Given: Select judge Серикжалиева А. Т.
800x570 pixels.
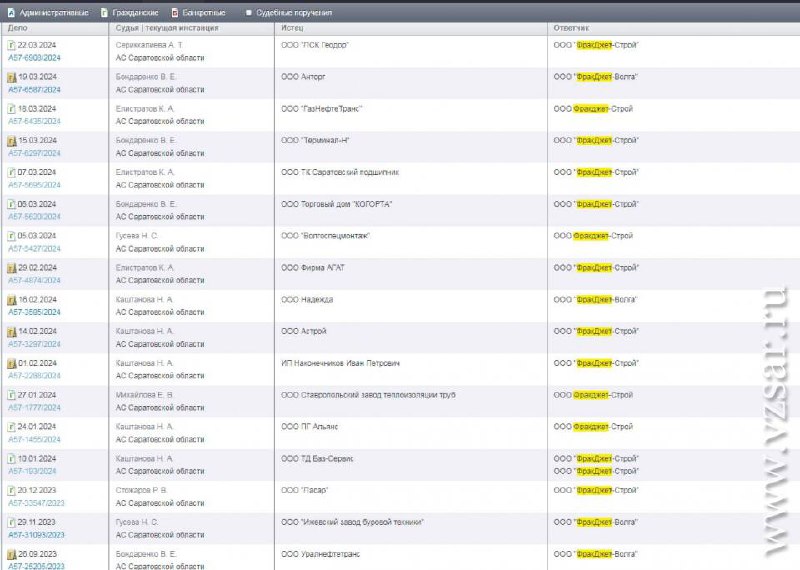Looking at the screenshot, I should [x=149, y=45].
